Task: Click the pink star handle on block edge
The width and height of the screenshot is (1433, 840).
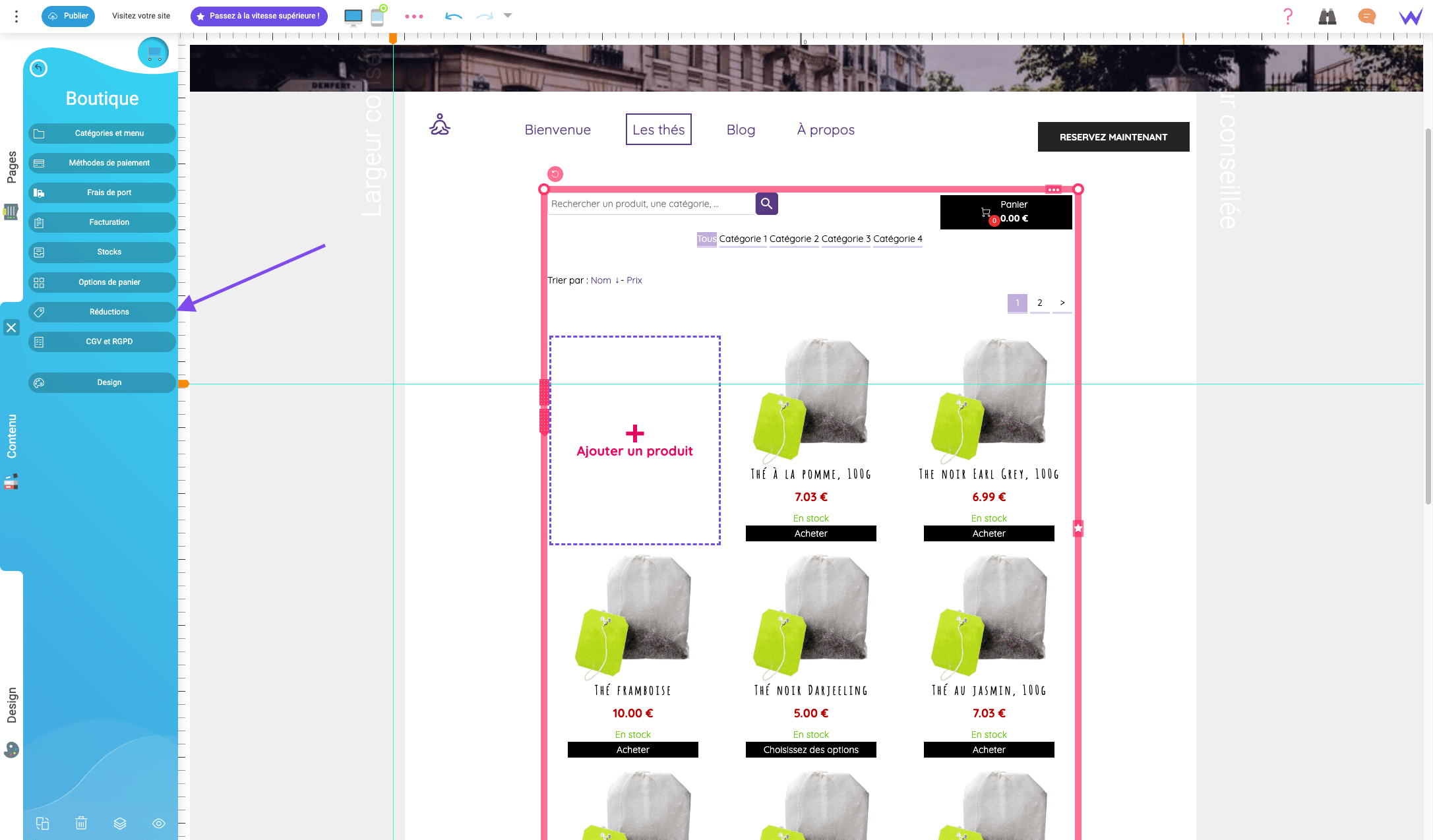Action: click(1078, 528)
